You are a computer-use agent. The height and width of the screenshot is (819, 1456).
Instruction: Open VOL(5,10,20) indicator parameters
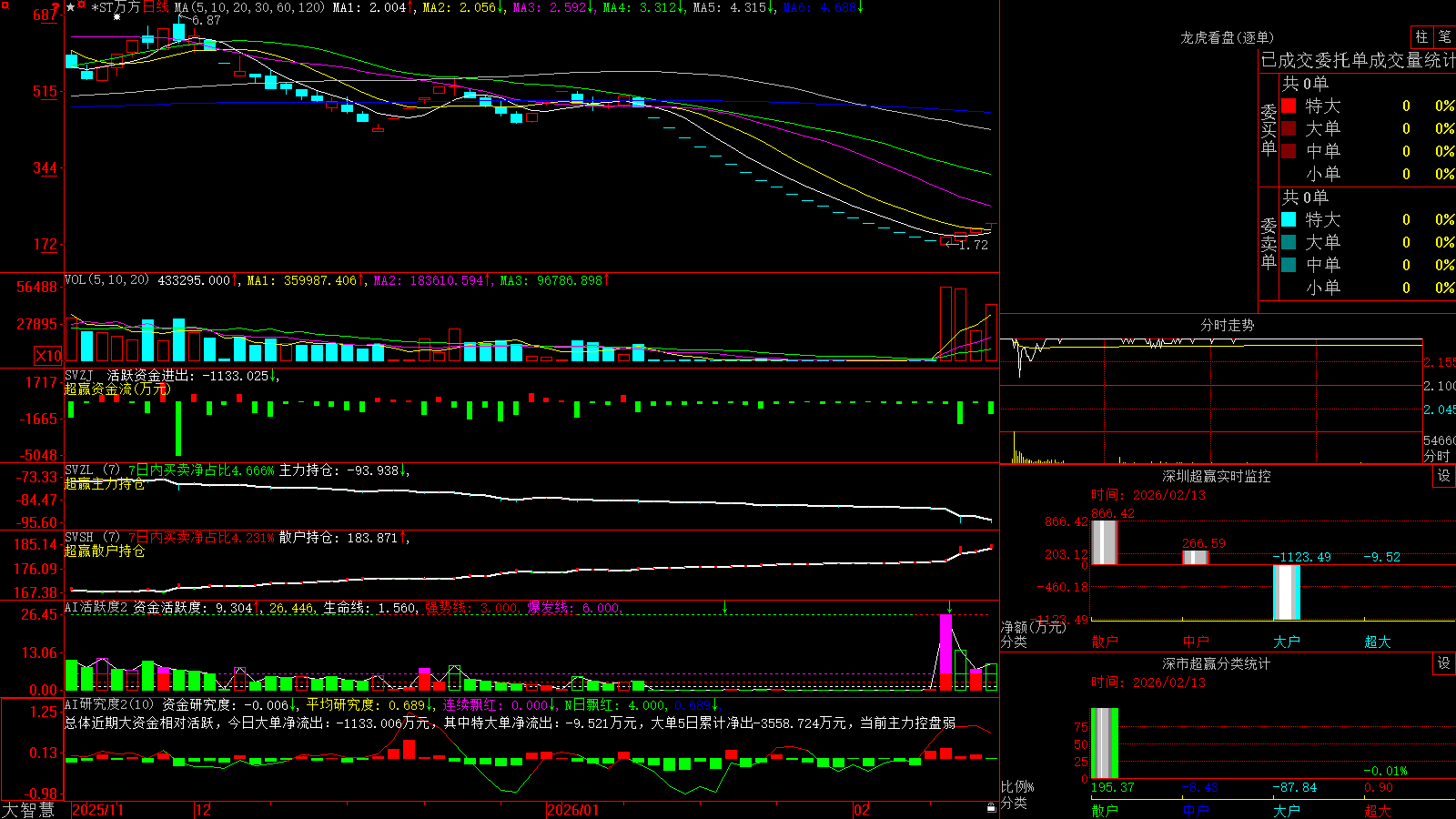(x=106, y=280)
